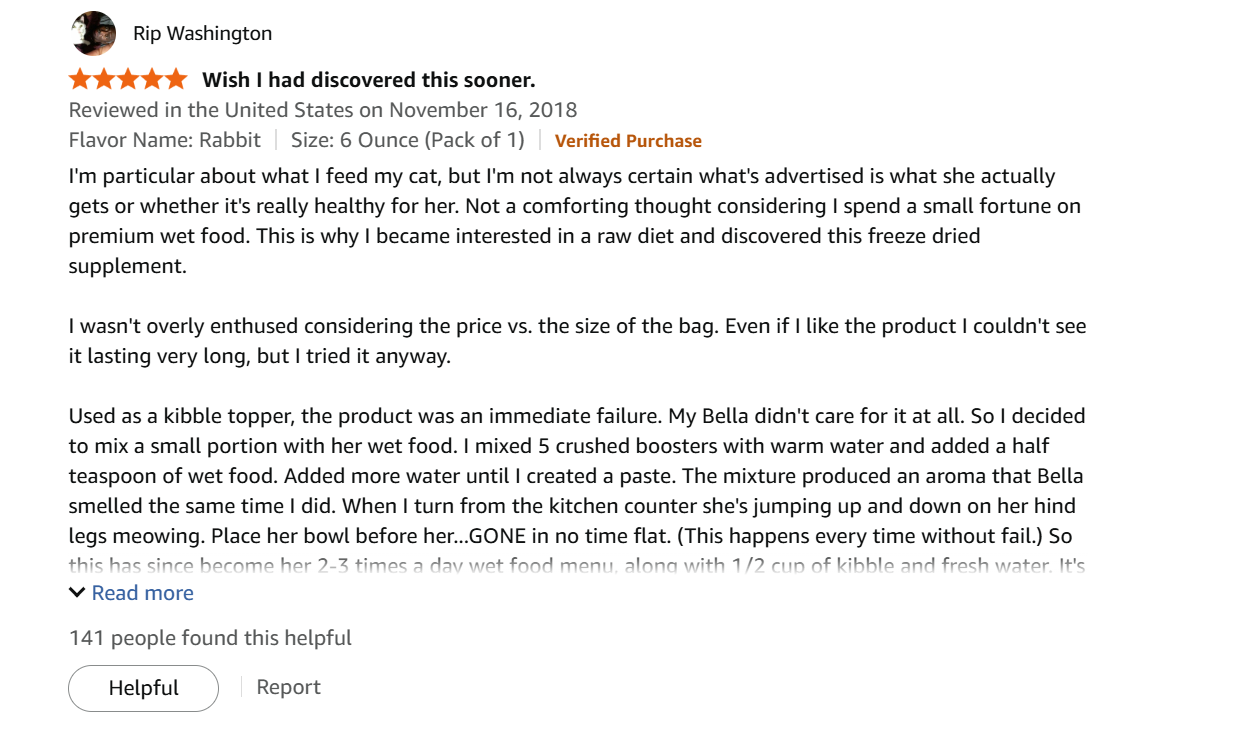This screenshot has width=1251, height=732.
Task: Open the full review via the downward arrow
Action: (75, 592)
